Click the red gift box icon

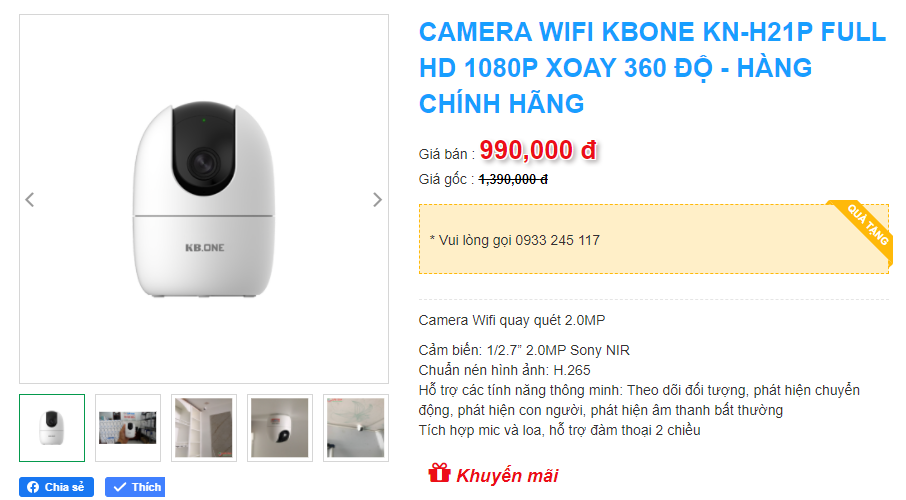[439, 473]
